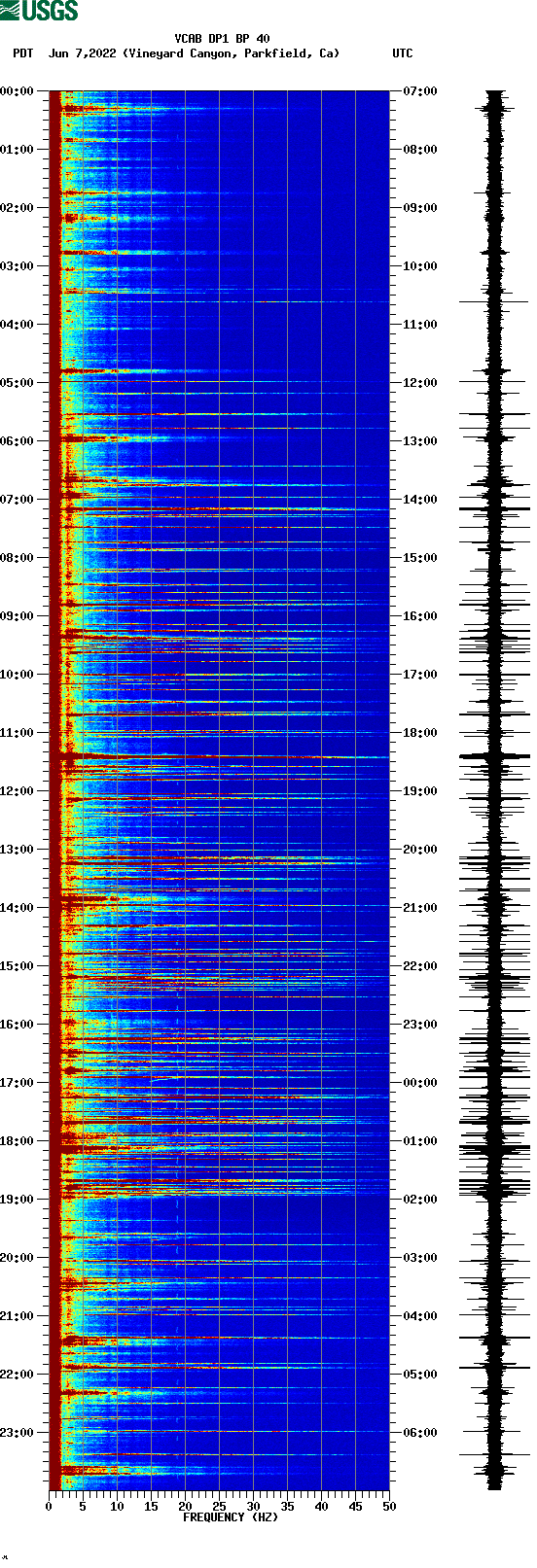Viewport: 537px width, 1568px height.
Task: Click the '20:00' UTC label on the right axis
Action: (420, 850)
